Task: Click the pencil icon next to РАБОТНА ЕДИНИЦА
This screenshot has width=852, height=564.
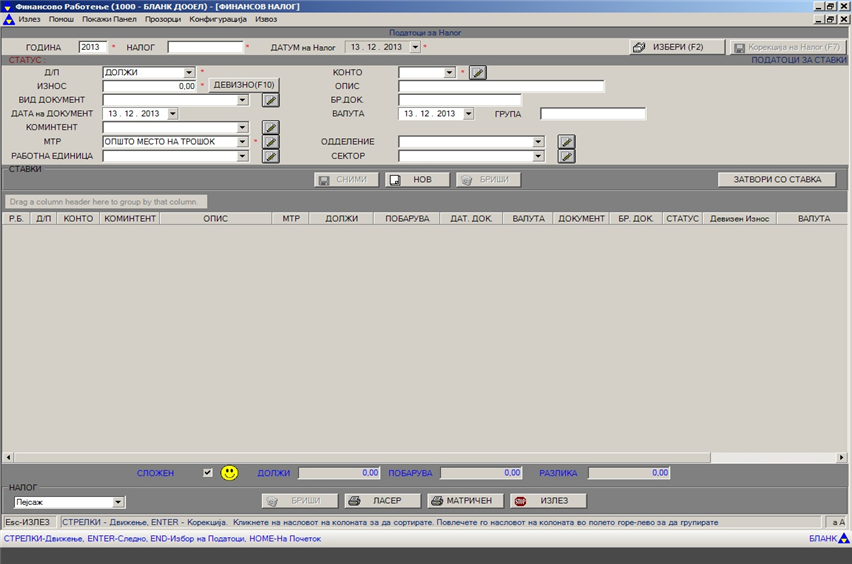Action: [x=270, y=156]
